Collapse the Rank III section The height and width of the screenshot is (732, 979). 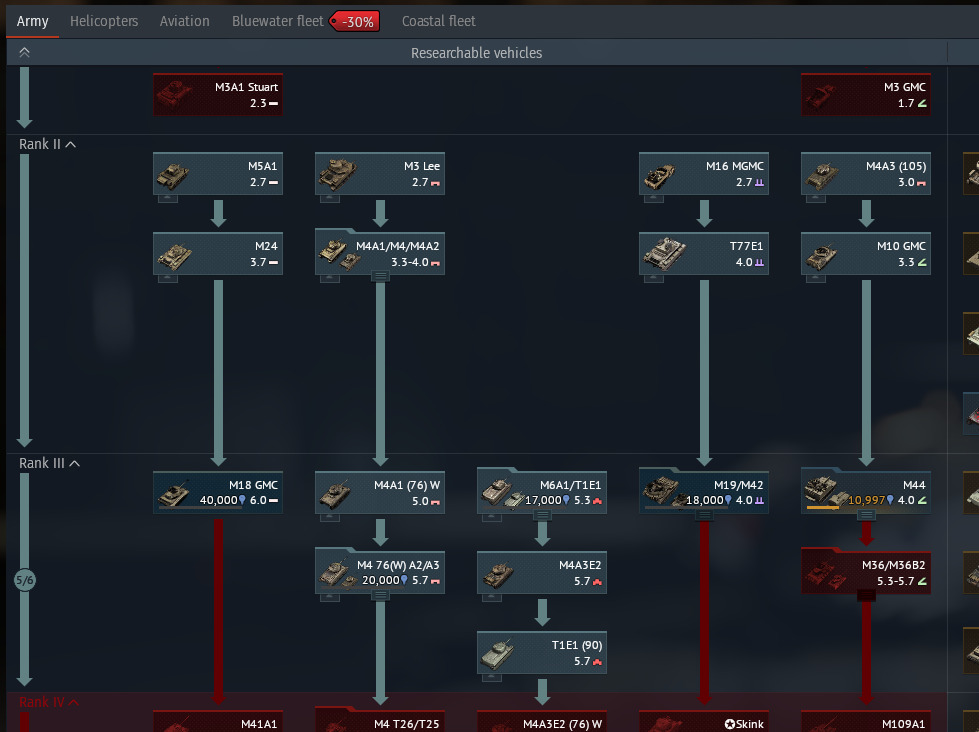pos(75,463)
